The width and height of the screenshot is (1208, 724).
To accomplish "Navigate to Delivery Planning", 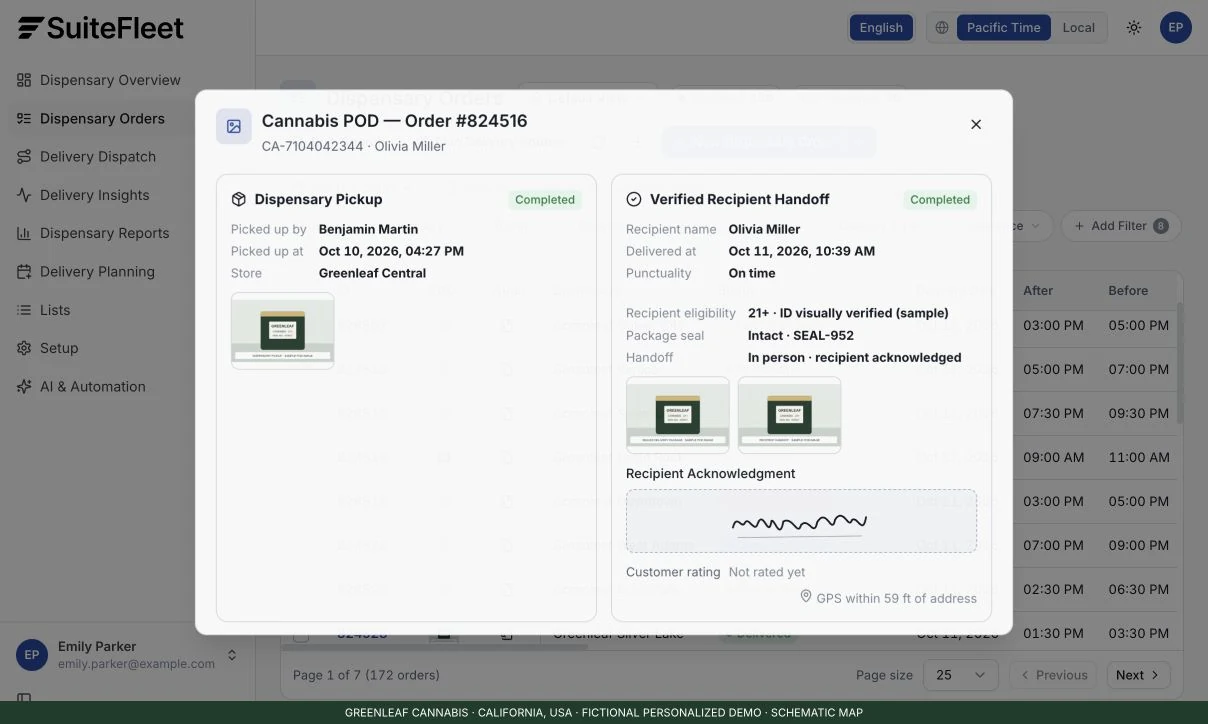I will tap(97, 271).
